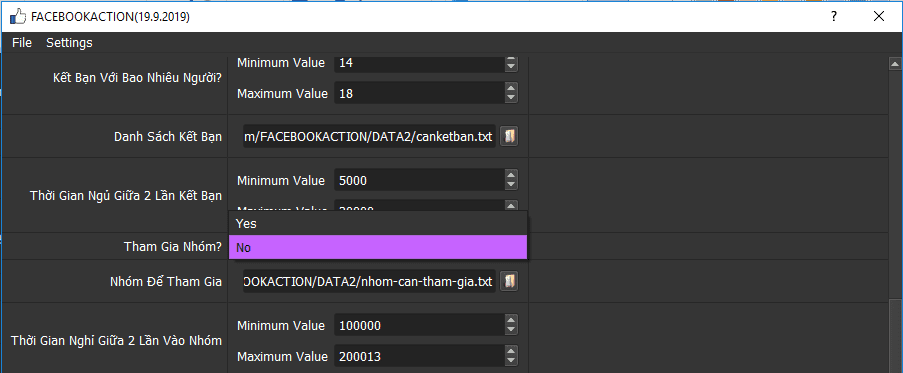This screenshot has height=373, width=903.
Task: Increase Maximum Value 18 using up arrow
Action: [x=511, y=89]
